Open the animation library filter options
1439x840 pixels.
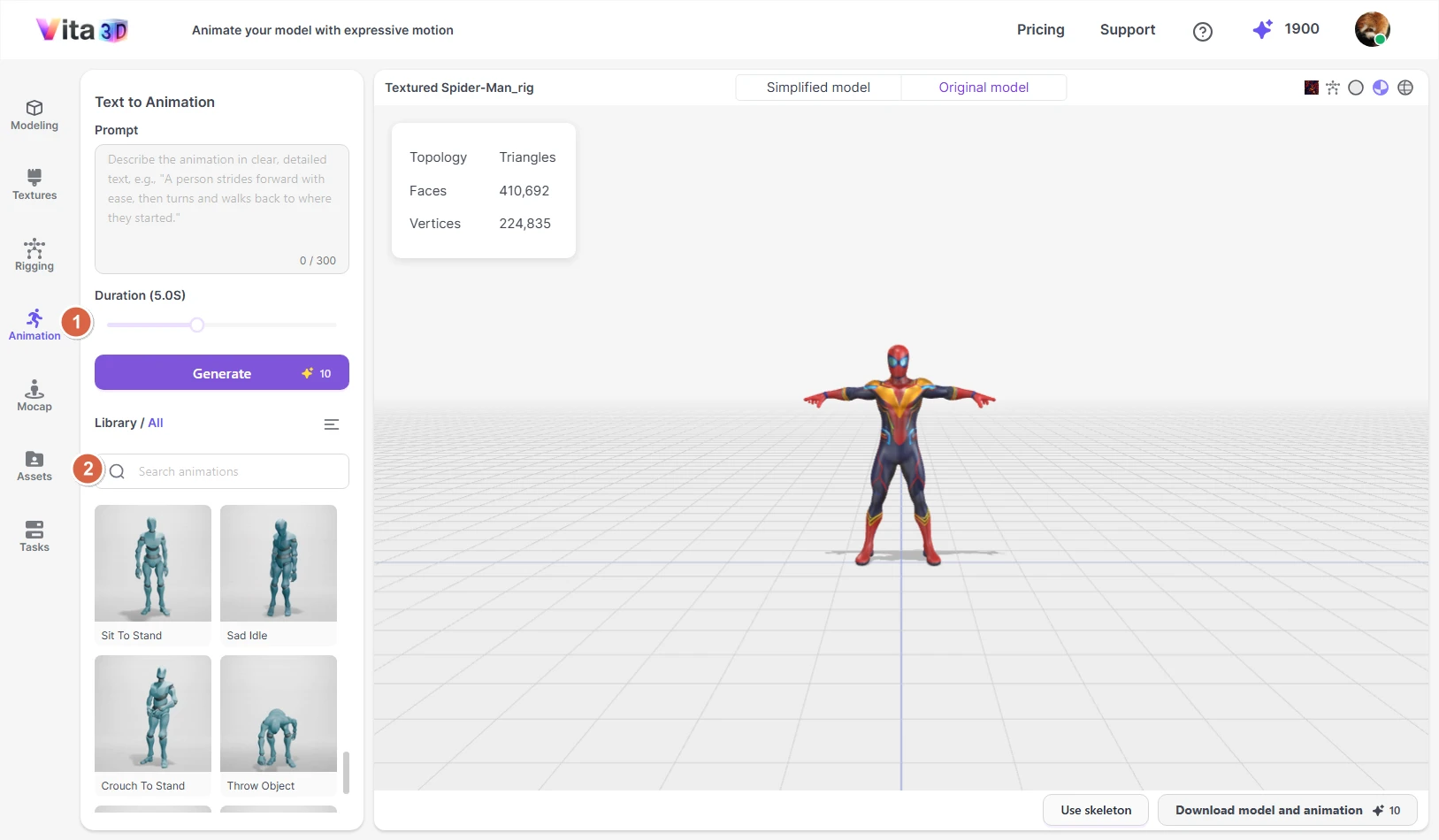coord(332,424)
